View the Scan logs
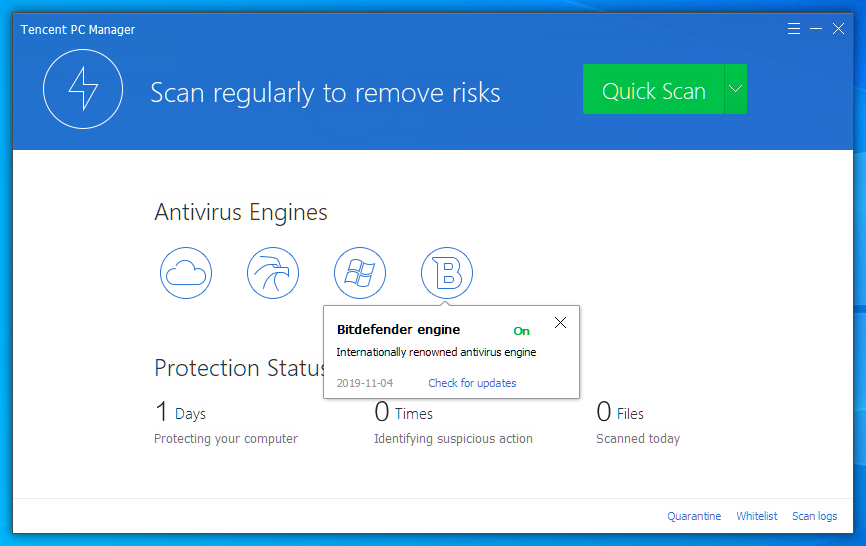Screen dimensions: 866x546 point(815,516)
